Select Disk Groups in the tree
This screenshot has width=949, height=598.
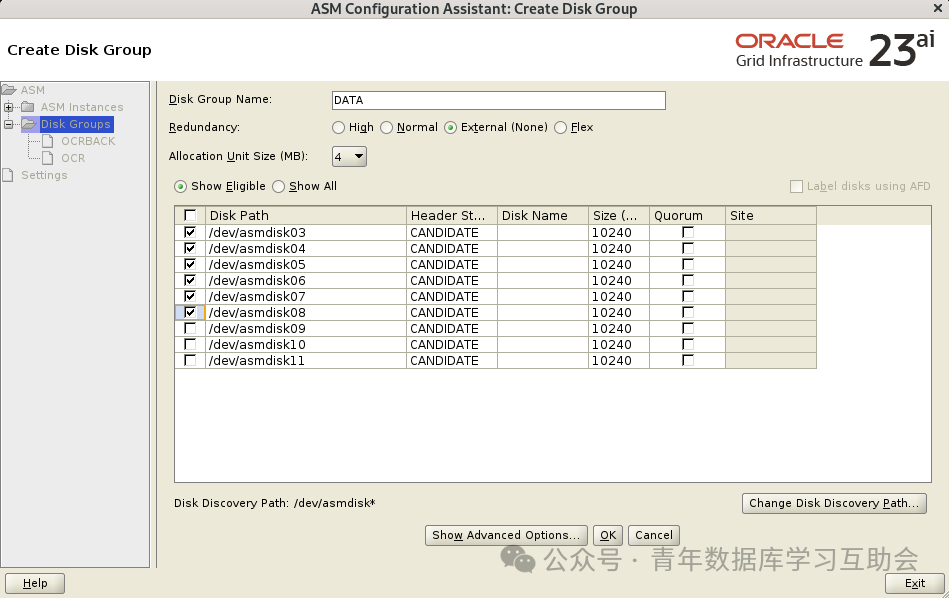[x=76, y=124]
